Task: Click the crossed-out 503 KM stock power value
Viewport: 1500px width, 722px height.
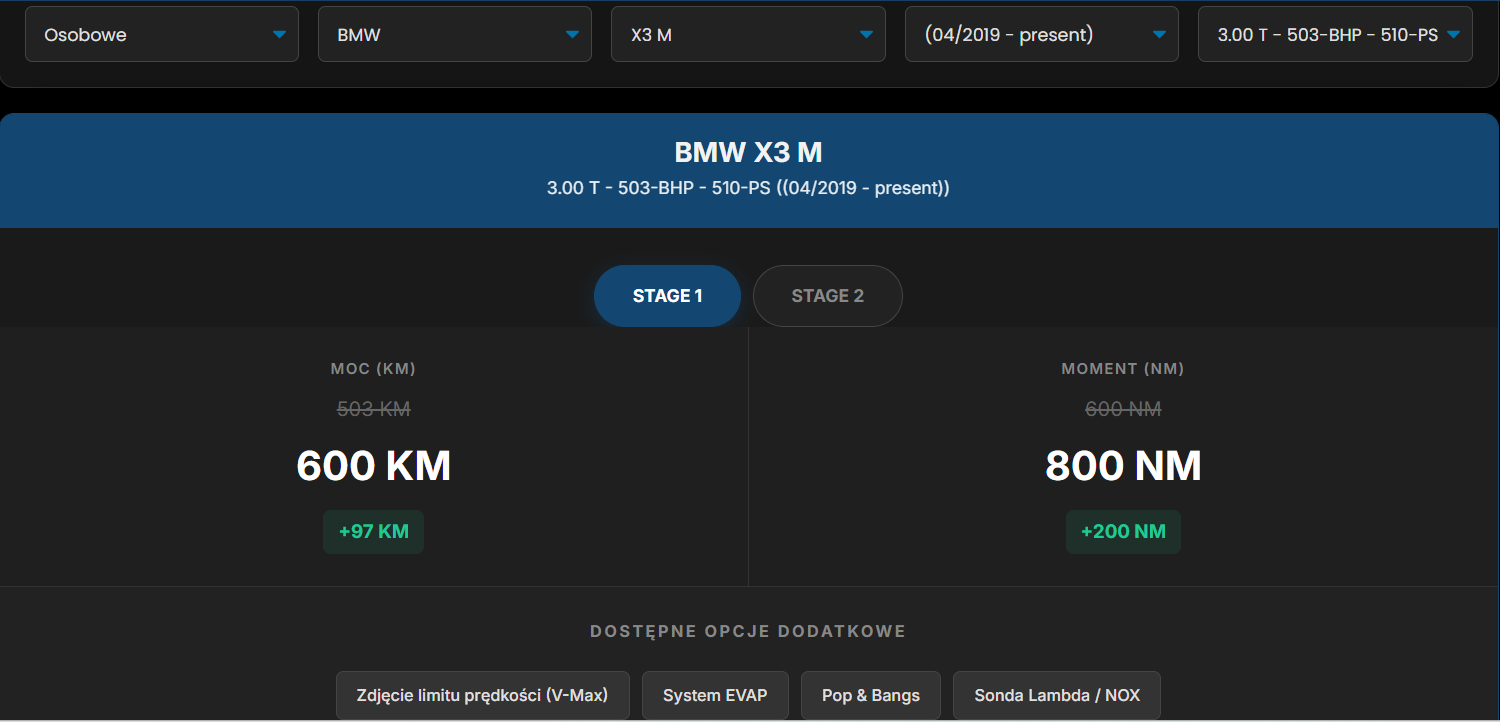Action: pos(373,408)
